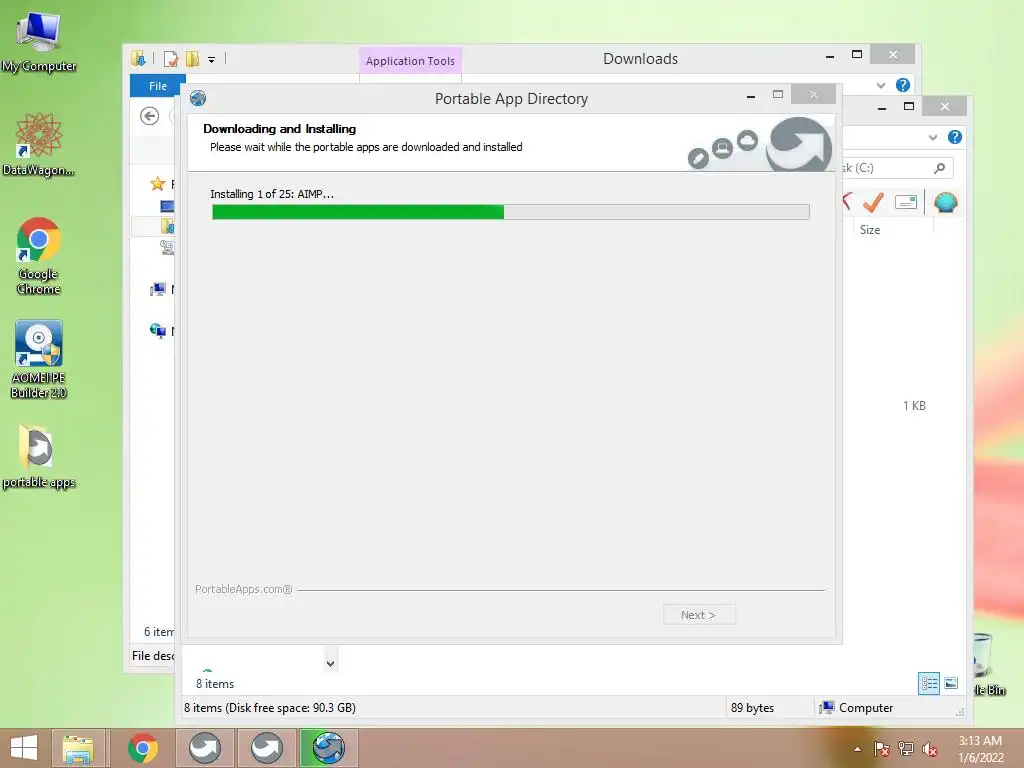This screenshot has height=768, width=1024.
Task: Open the DataWagon desktop shortcut
Action: (39, 144)
